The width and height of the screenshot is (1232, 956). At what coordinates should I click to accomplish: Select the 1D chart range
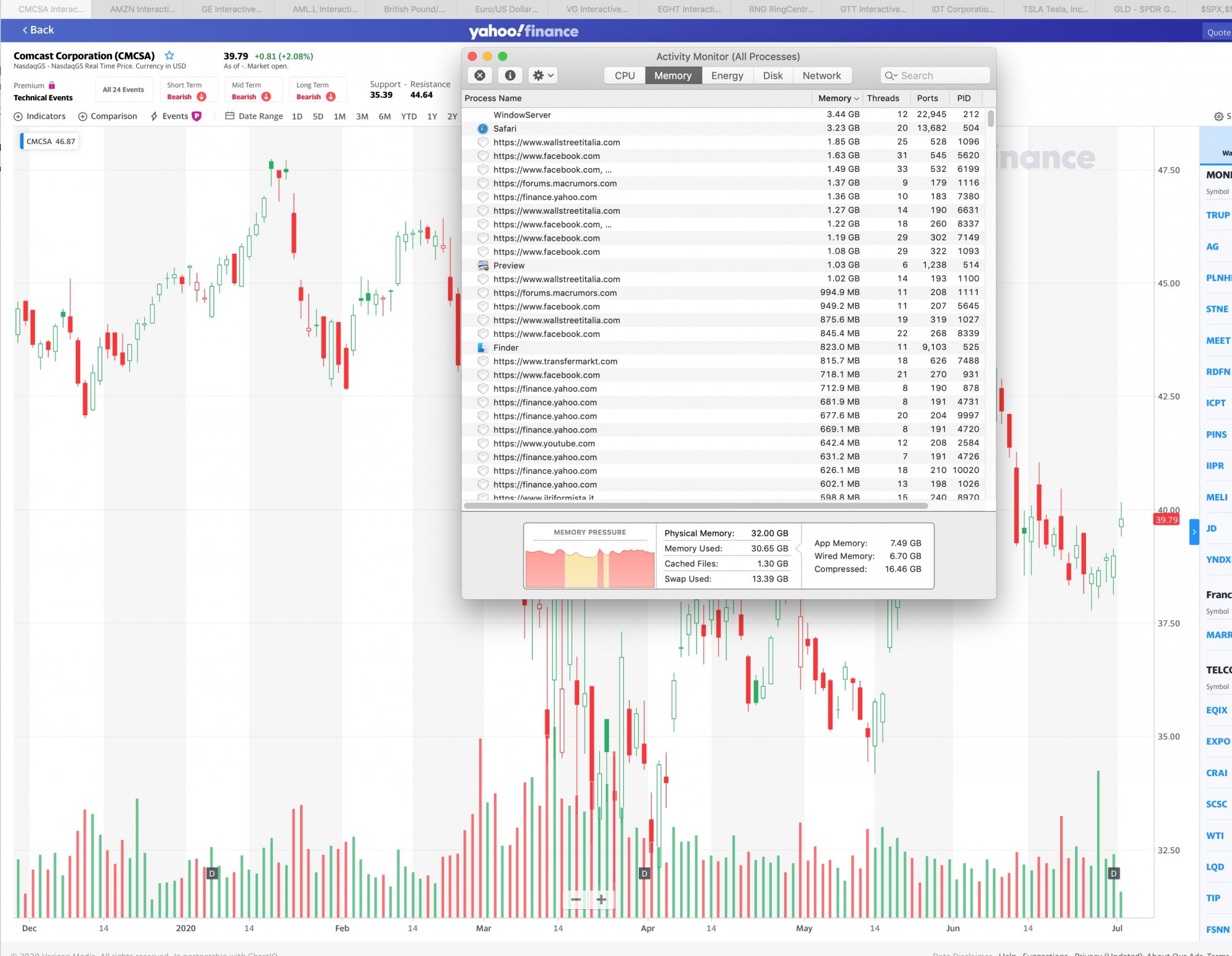[297, 116]
